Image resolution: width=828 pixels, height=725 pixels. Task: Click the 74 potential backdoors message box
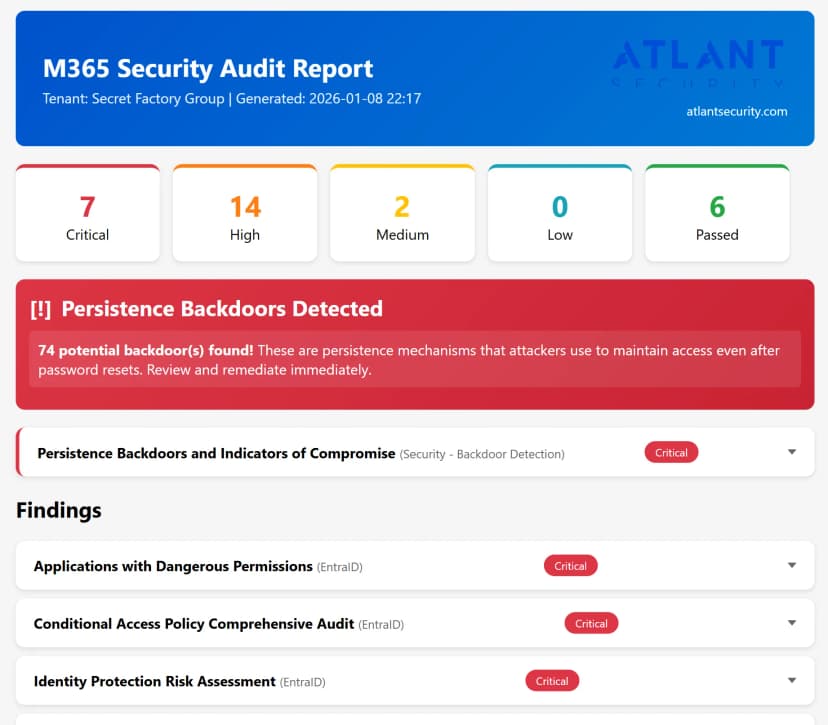[414, 360]
